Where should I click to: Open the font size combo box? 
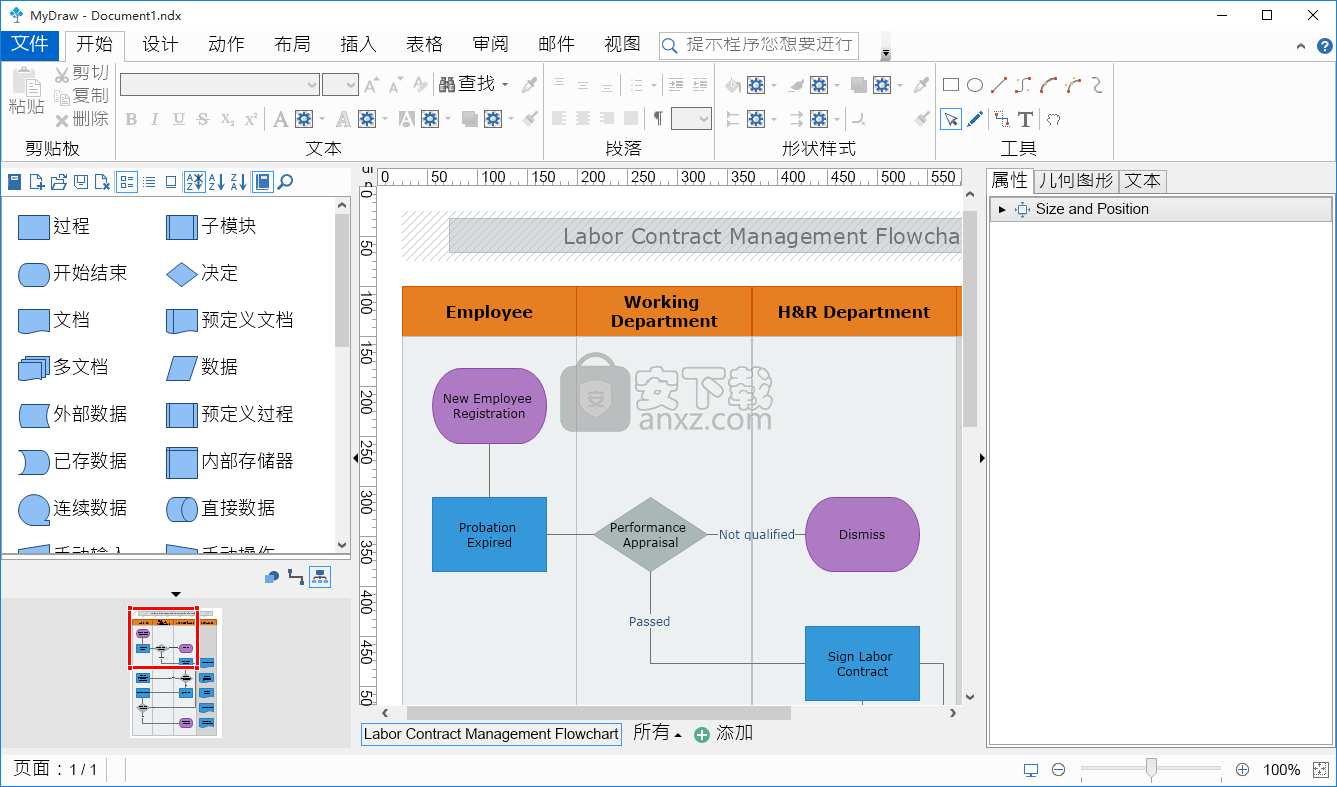(340, 85)
